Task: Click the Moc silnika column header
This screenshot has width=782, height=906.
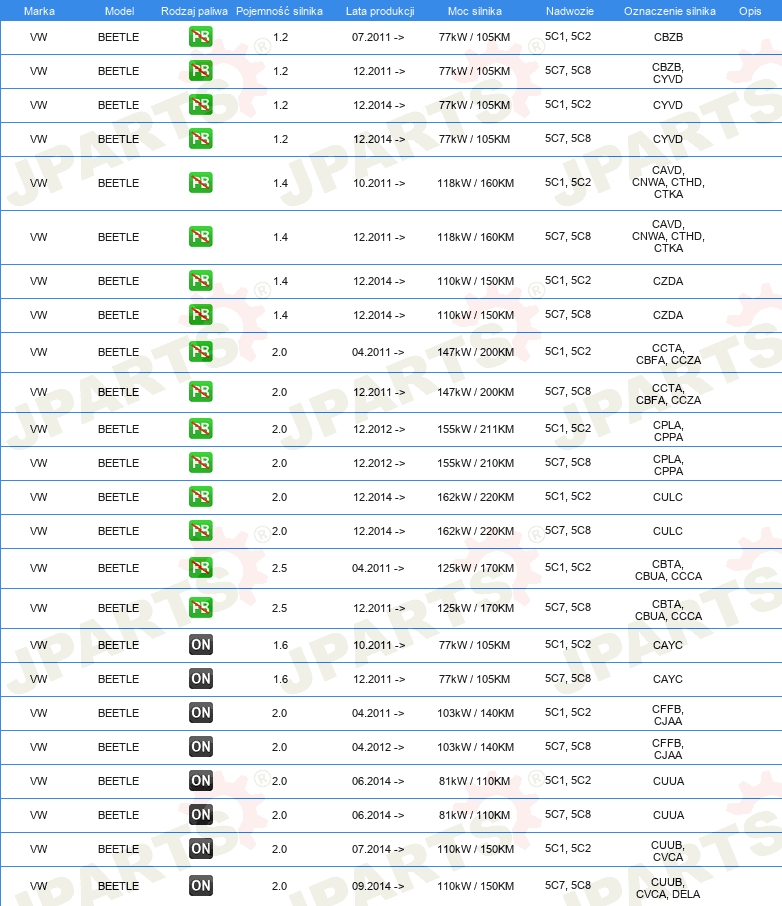Action: pyautogui.click(x=475, y=11)
